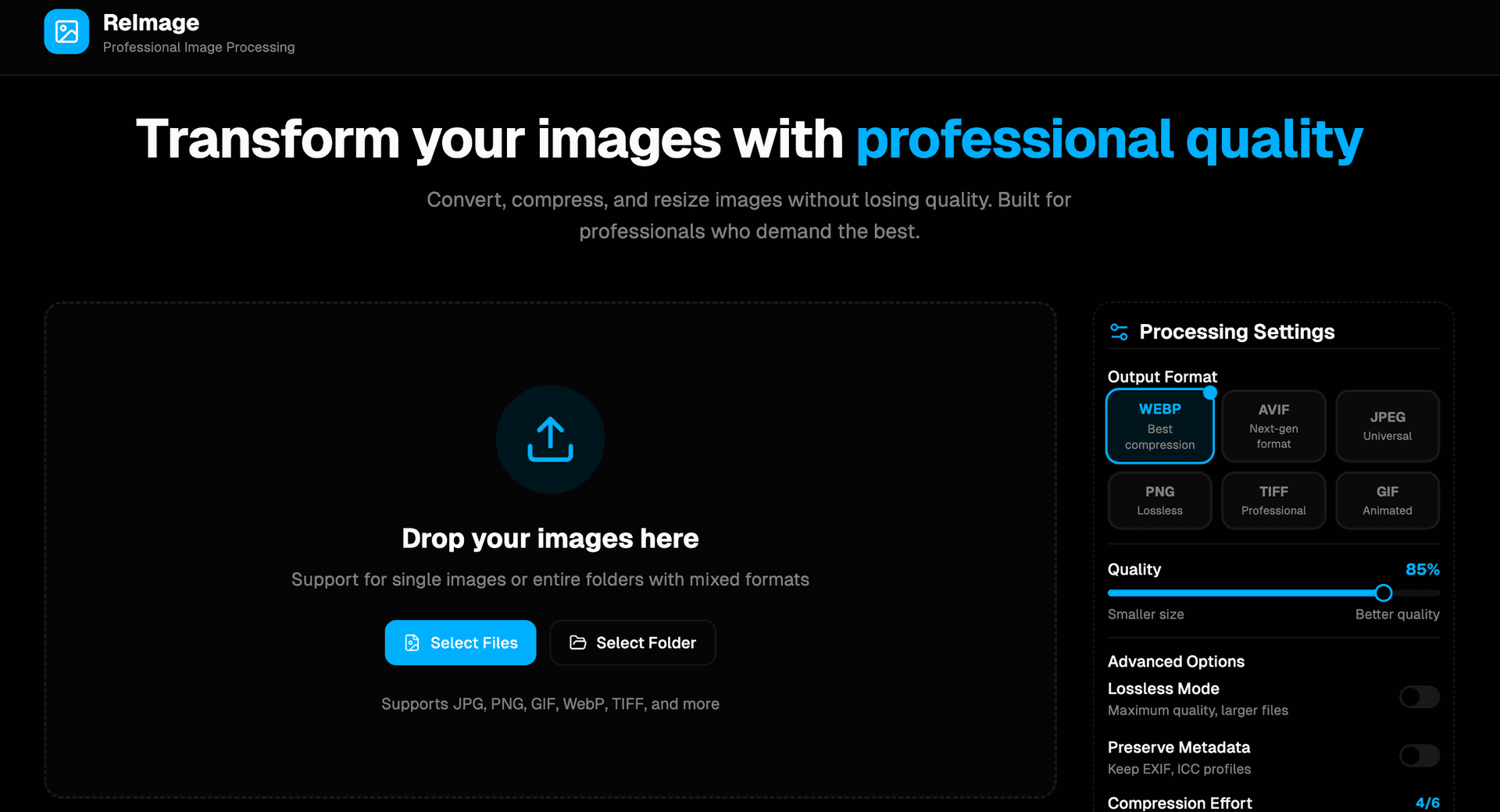
Task: Expand the Advanced Options section
Action: click(1176, 661)
